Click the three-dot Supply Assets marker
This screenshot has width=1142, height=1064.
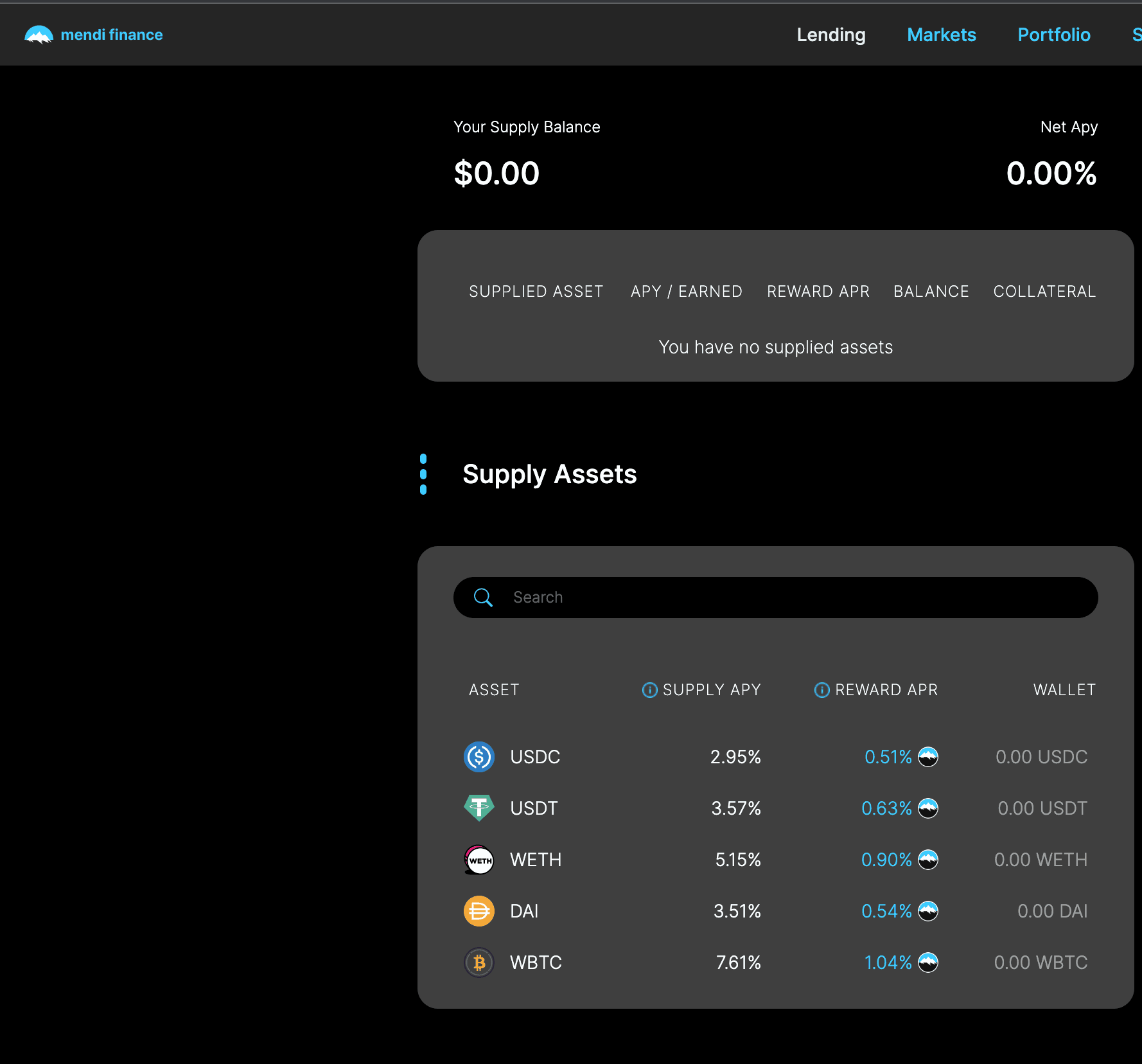pos(423,474)
